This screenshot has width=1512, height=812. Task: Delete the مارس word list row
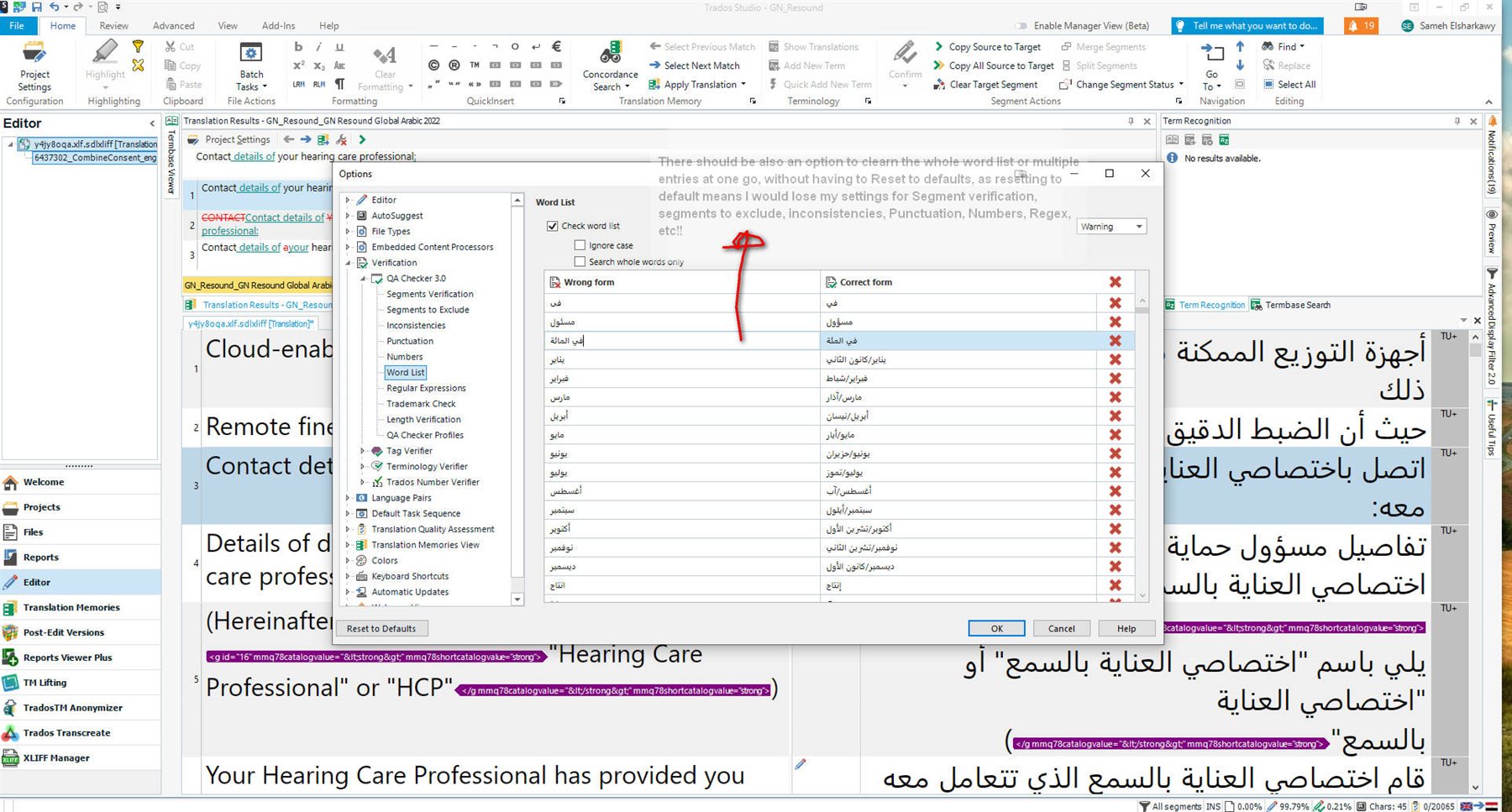[x=1115, y=397]
